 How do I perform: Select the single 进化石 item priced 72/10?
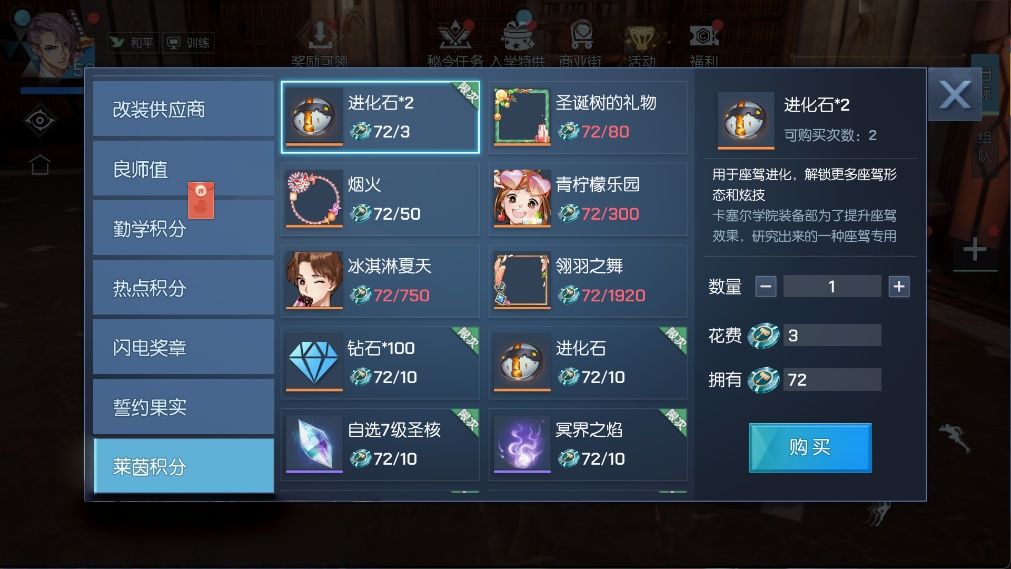(588, 363)
